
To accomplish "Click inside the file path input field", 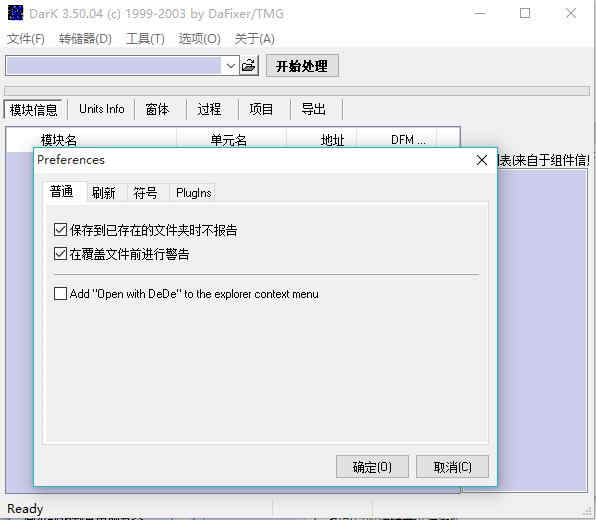I will pos(114,66).
